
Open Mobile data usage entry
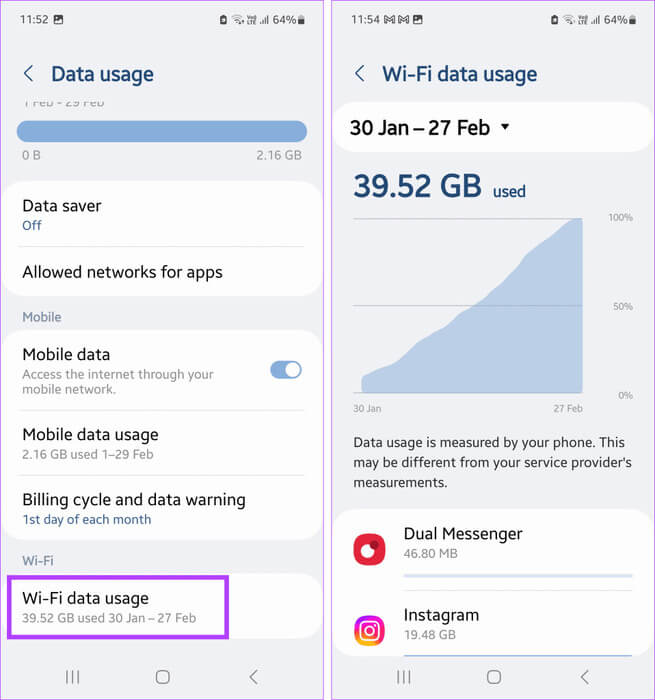click(162, 443)
